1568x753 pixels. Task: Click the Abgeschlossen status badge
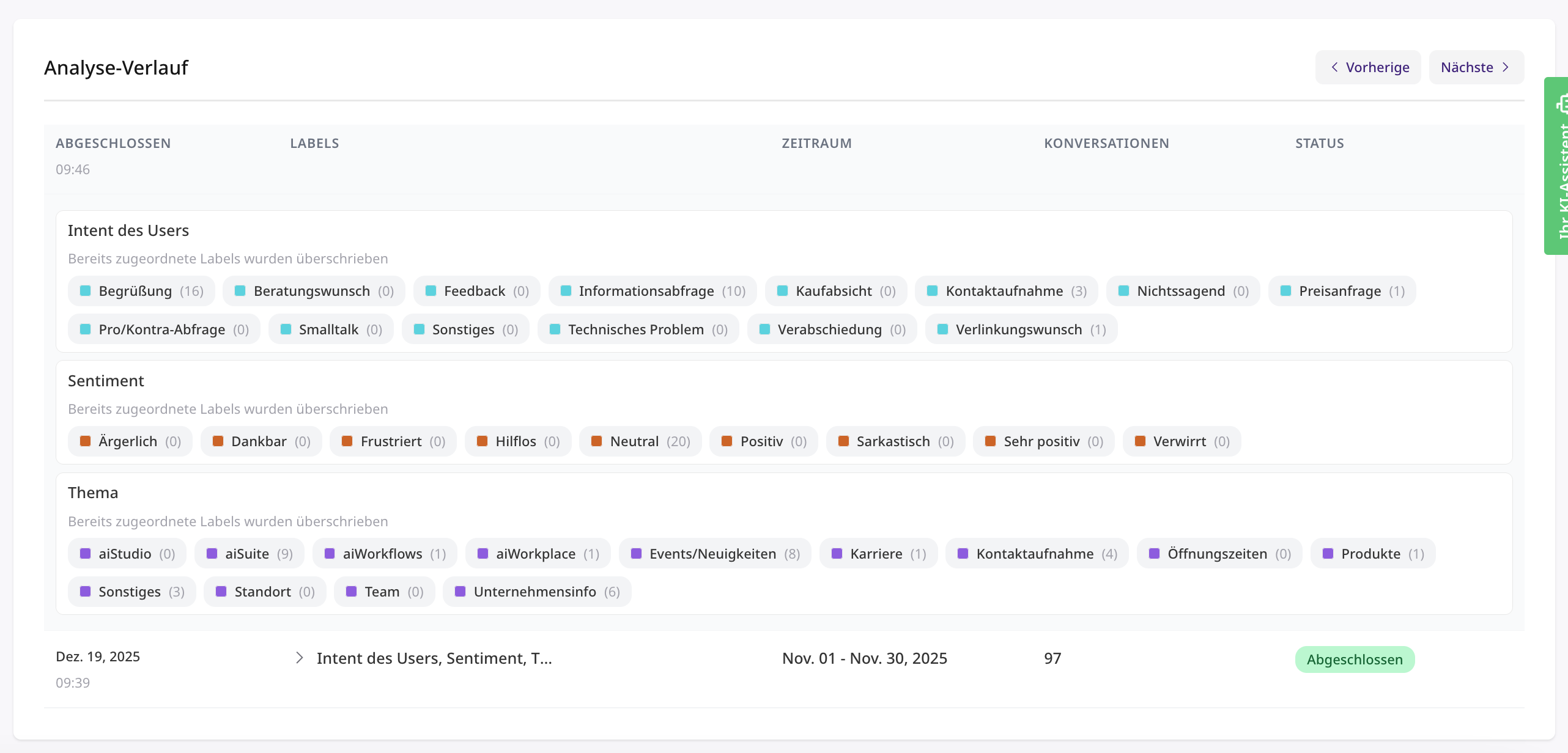pos(1355,659)
